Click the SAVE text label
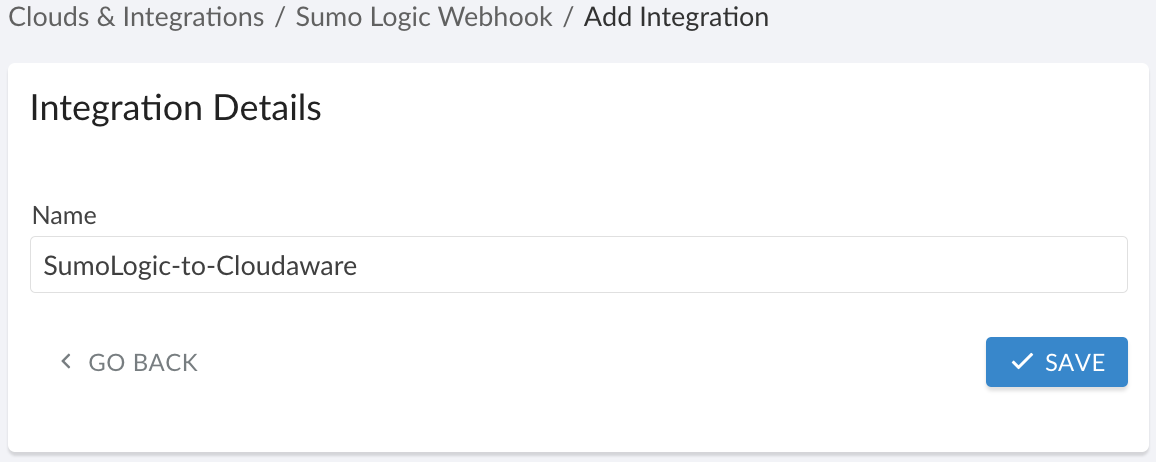The width and height of the screenshot is (1156, 462). click(x=1075, y=362)
